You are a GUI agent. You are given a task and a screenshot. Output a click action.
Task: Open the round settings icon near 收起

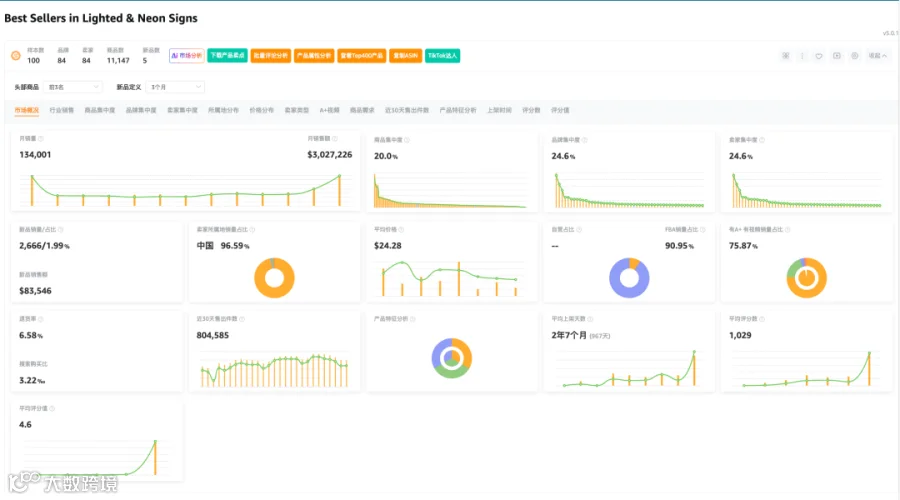(x=855, y=56)
